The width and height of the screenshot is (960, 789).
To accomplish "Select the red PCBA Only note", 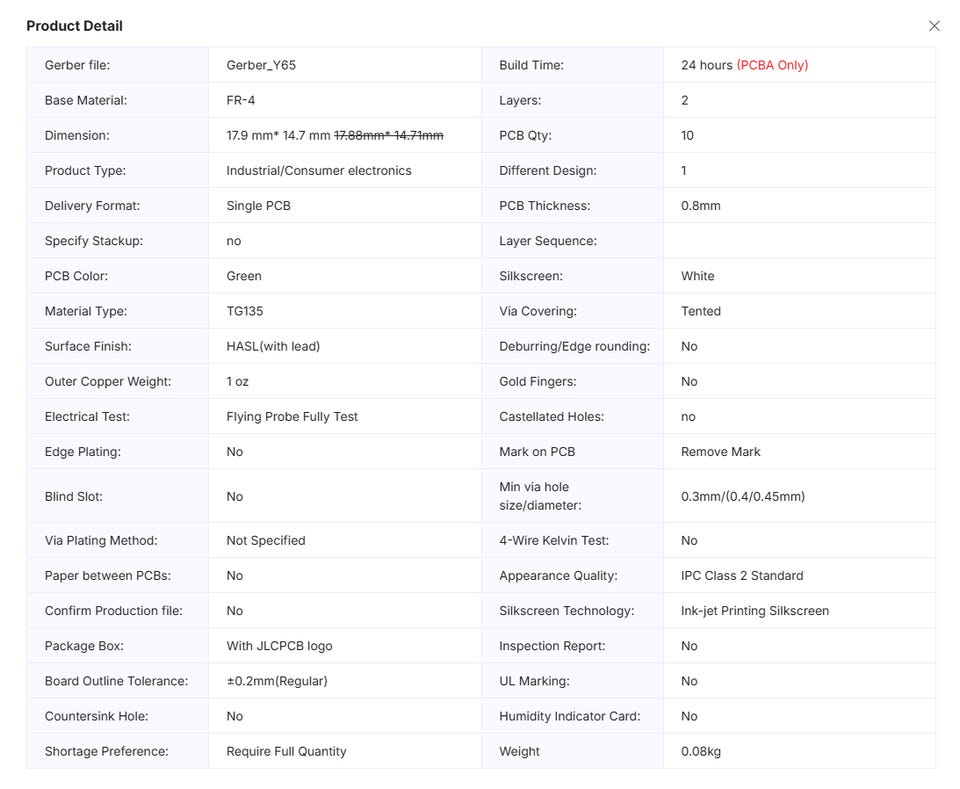I will [772, 65].
